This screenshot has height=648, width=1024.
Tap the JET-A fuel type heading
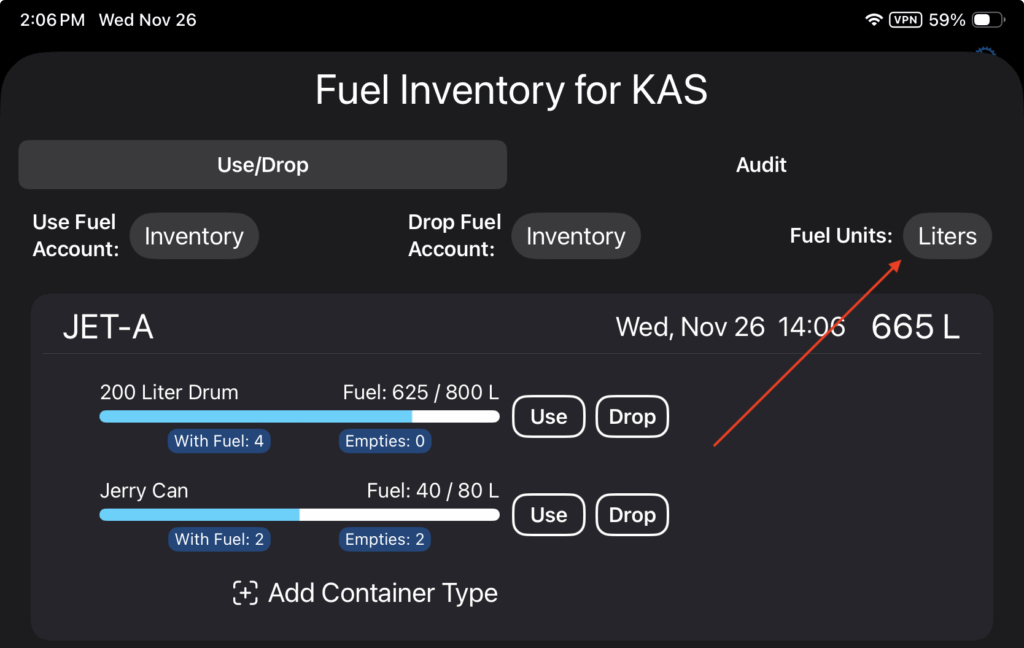coord(108,327)
